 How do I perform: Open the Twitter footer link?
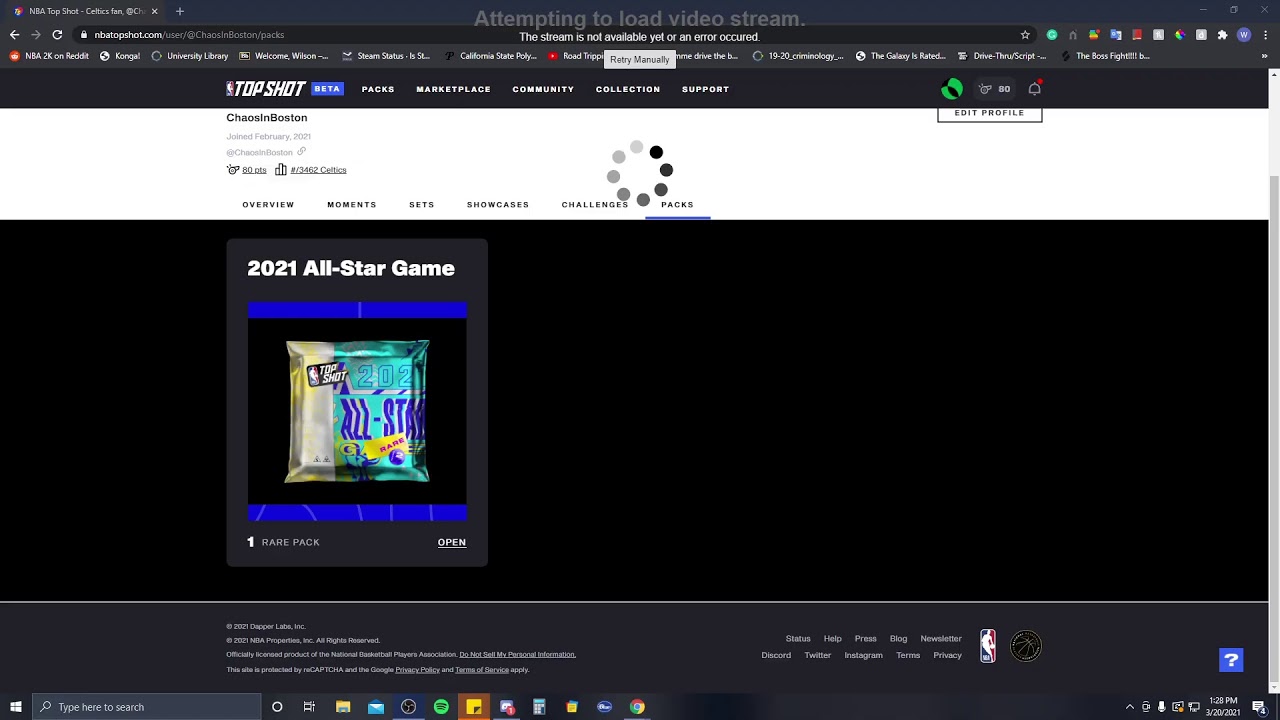tap(818, 655)
